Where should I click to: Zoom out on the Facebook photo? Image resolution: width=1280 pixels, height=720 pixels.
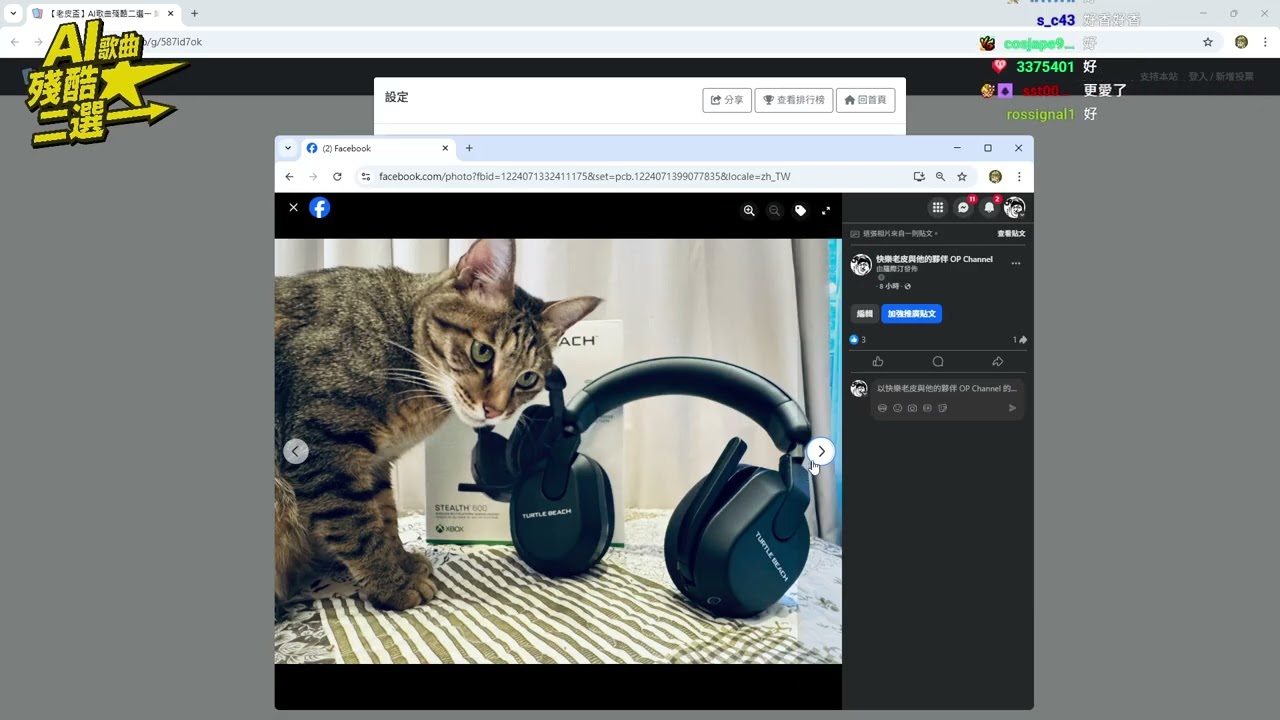click(774, 210)
